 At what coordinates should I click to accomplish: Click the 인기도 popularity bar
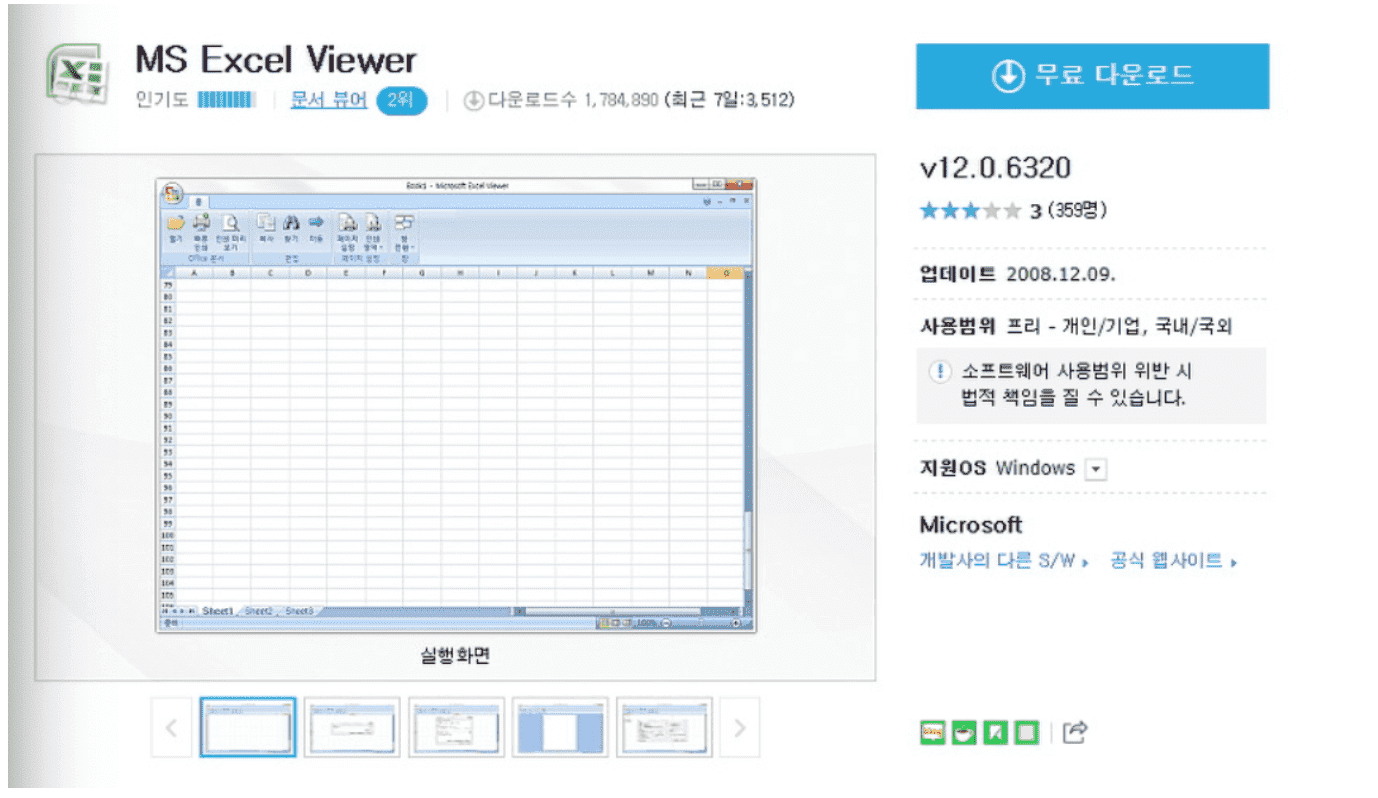[x=226, y=100]
